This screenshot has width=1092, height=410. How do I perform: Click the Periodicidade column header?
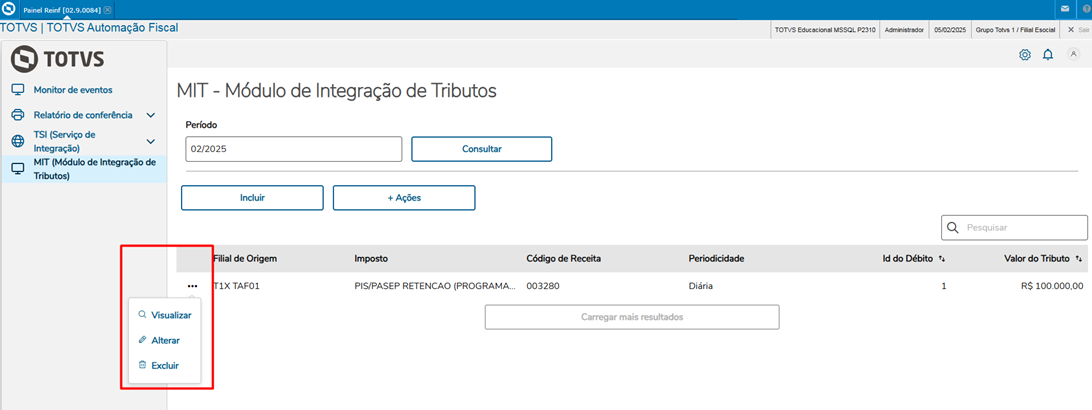point(717,259)
